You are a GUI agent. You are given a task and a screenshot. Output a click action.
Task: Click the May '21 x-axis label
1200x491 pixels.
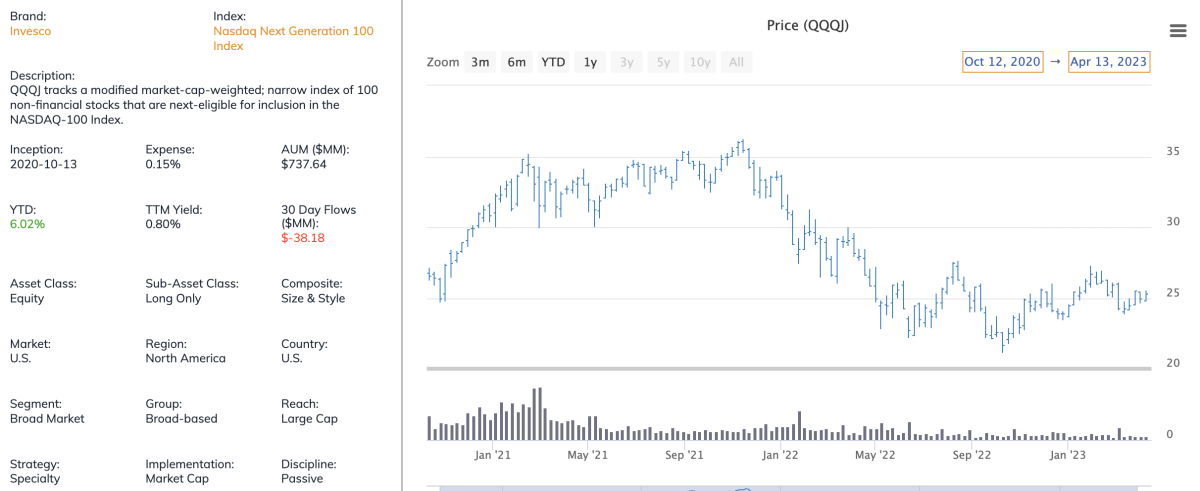coord(587,455)
